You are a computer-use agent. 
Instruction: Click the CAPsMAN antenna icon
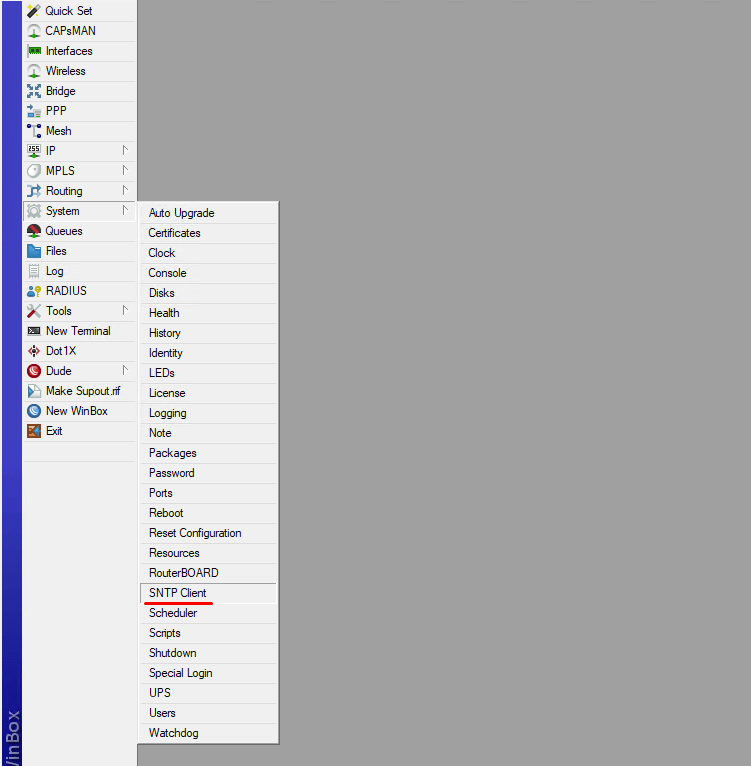[x=34, y=31]
